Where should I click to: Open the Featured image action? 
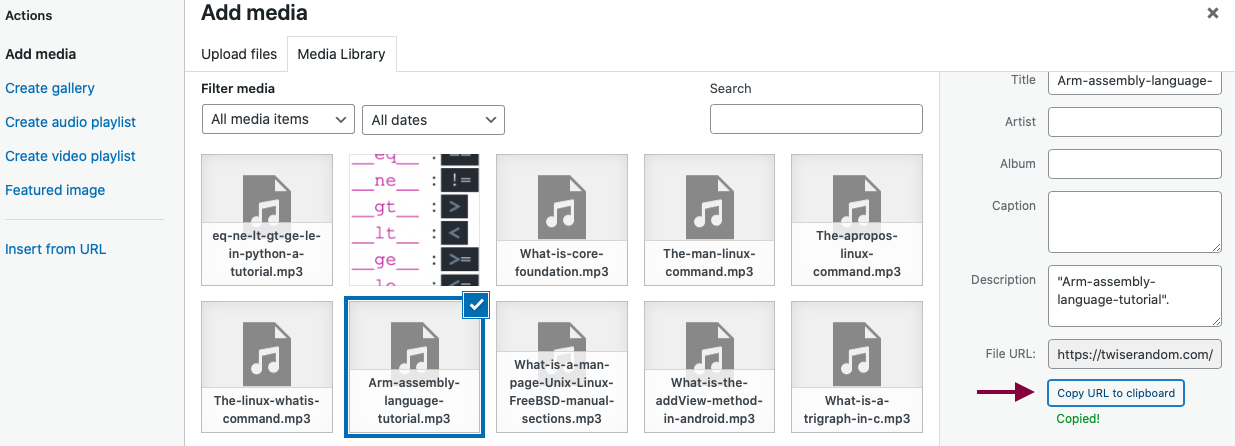(55, 190)
